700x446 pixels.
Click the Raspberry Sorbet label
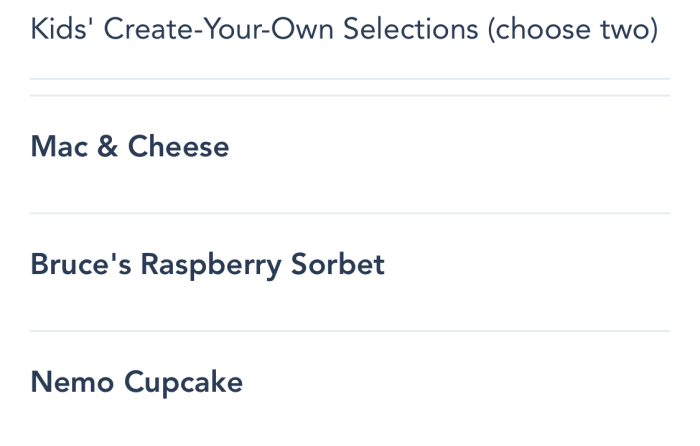point(262,265)
